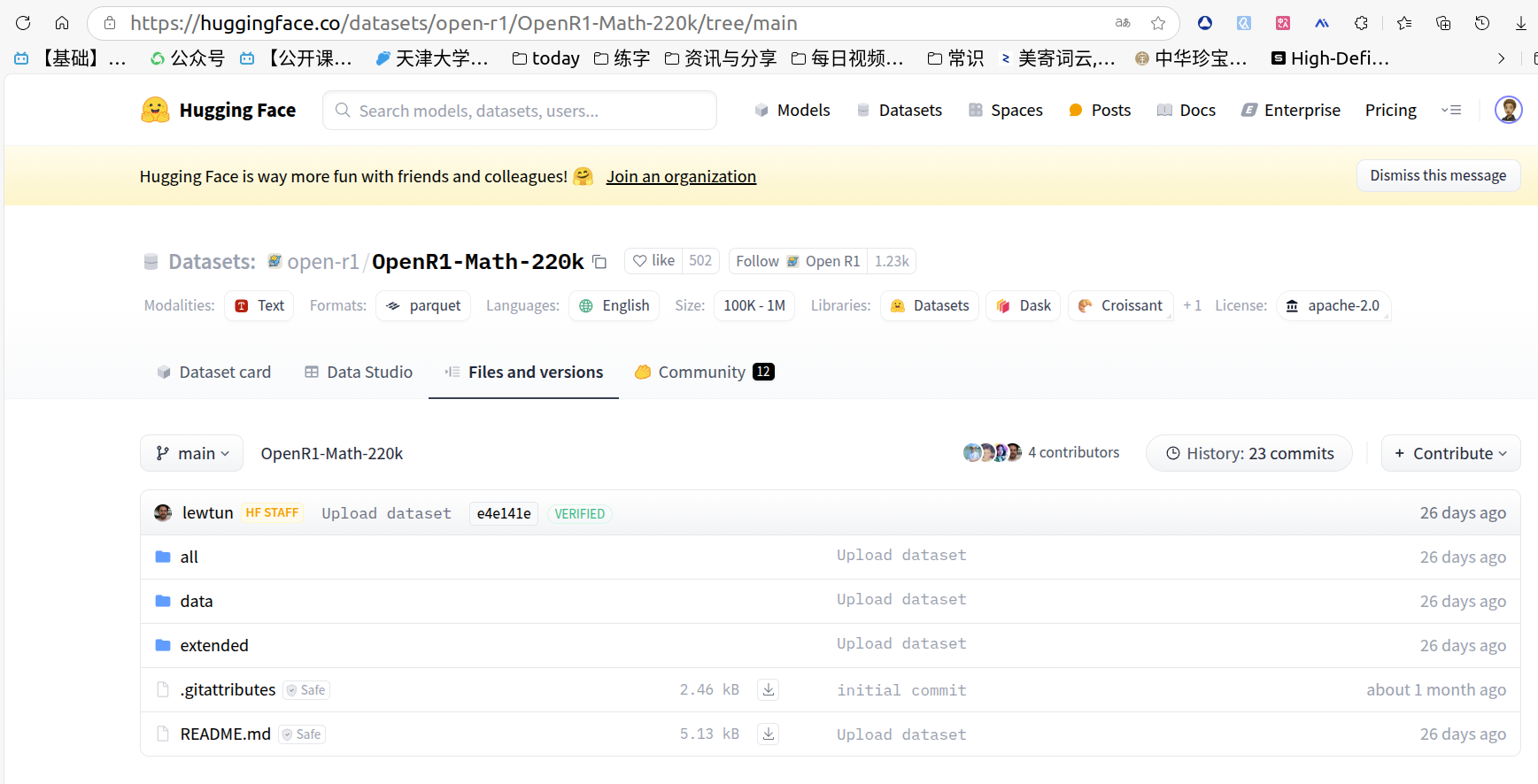Open browser collections icon

1443,23
